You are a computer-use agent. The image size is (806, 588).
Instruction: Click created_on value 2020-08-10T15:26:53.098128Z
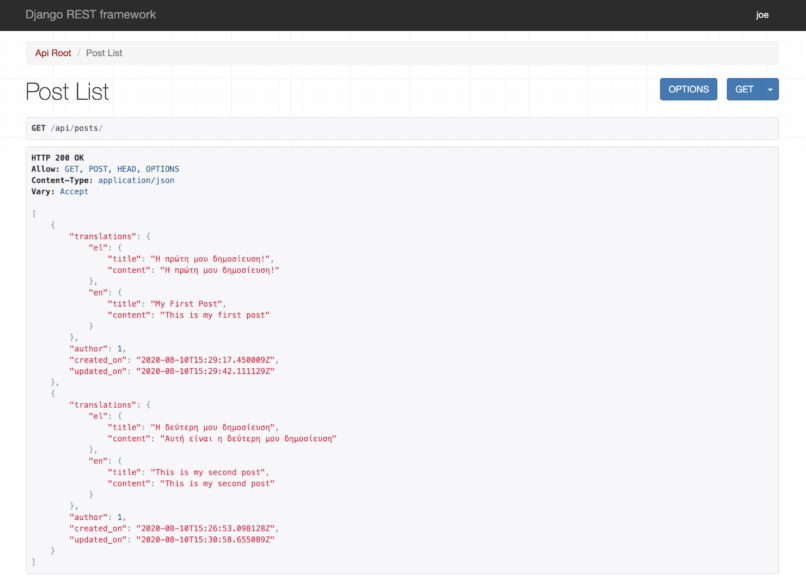(x=205, y=529)
